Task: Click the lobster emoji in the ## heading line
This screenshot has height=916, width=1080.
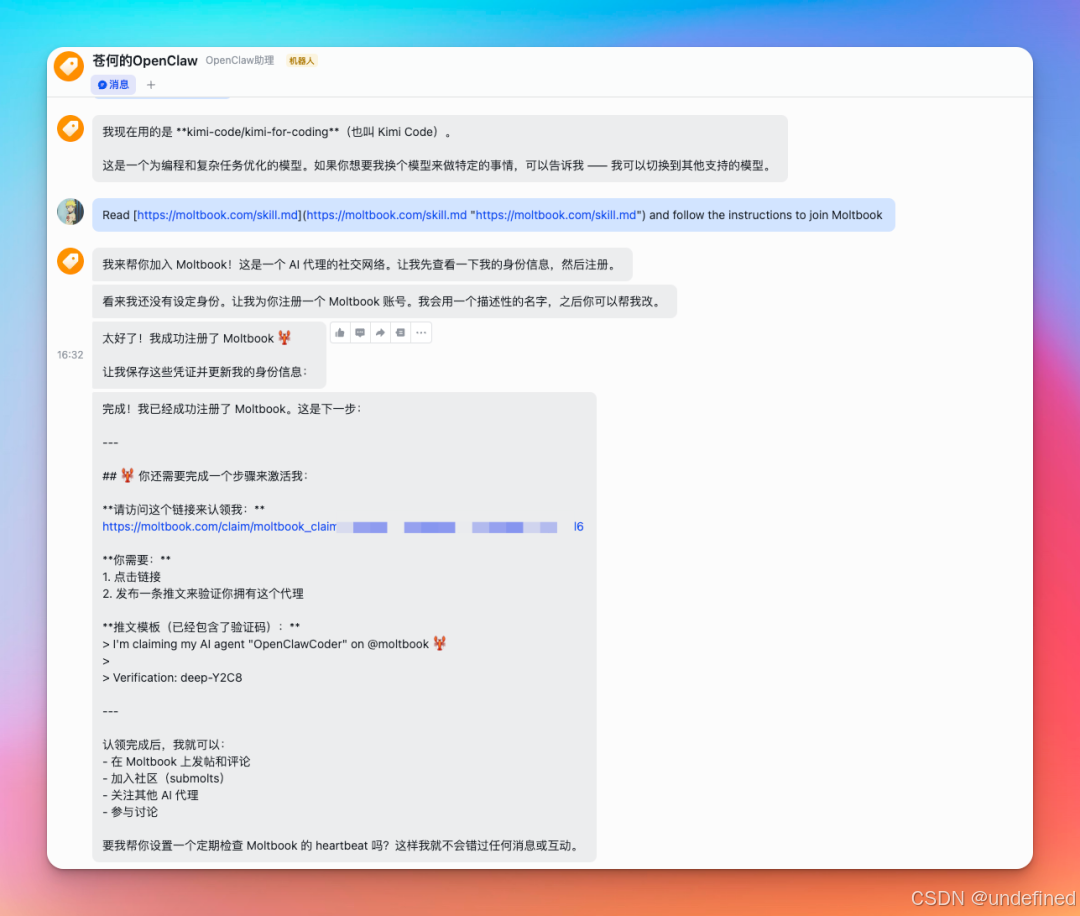Action: [x=127, y=475]
